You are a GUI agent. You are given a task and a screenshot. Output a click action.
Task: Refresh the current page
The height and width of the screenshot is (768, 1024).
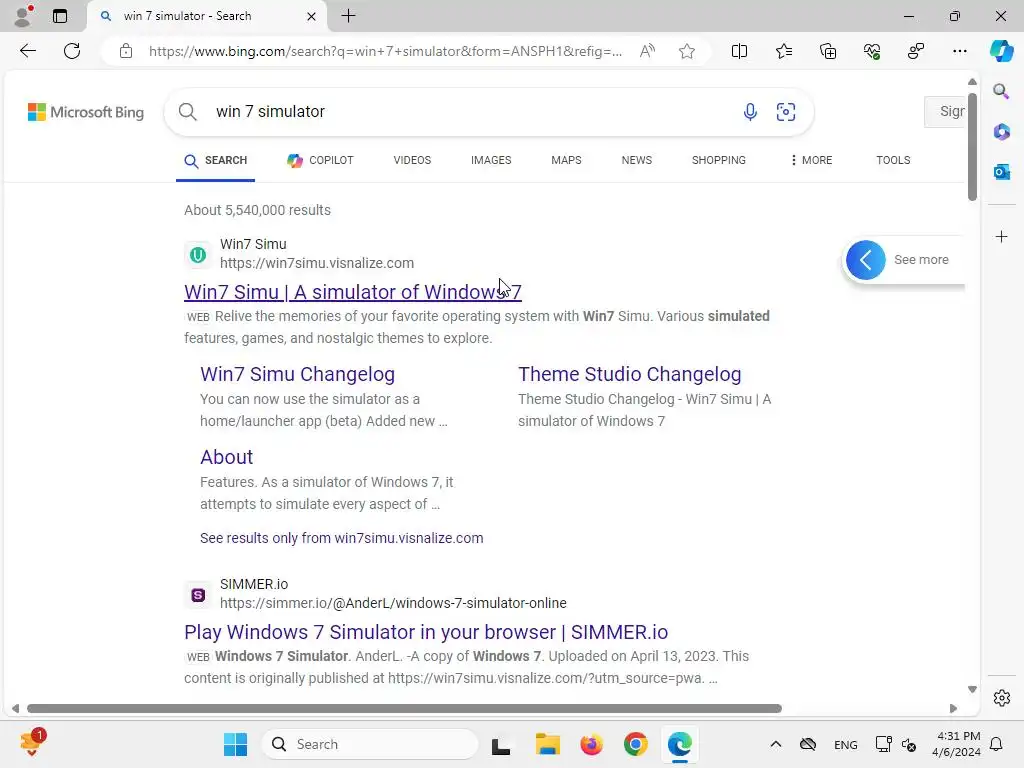coord(72,51)
